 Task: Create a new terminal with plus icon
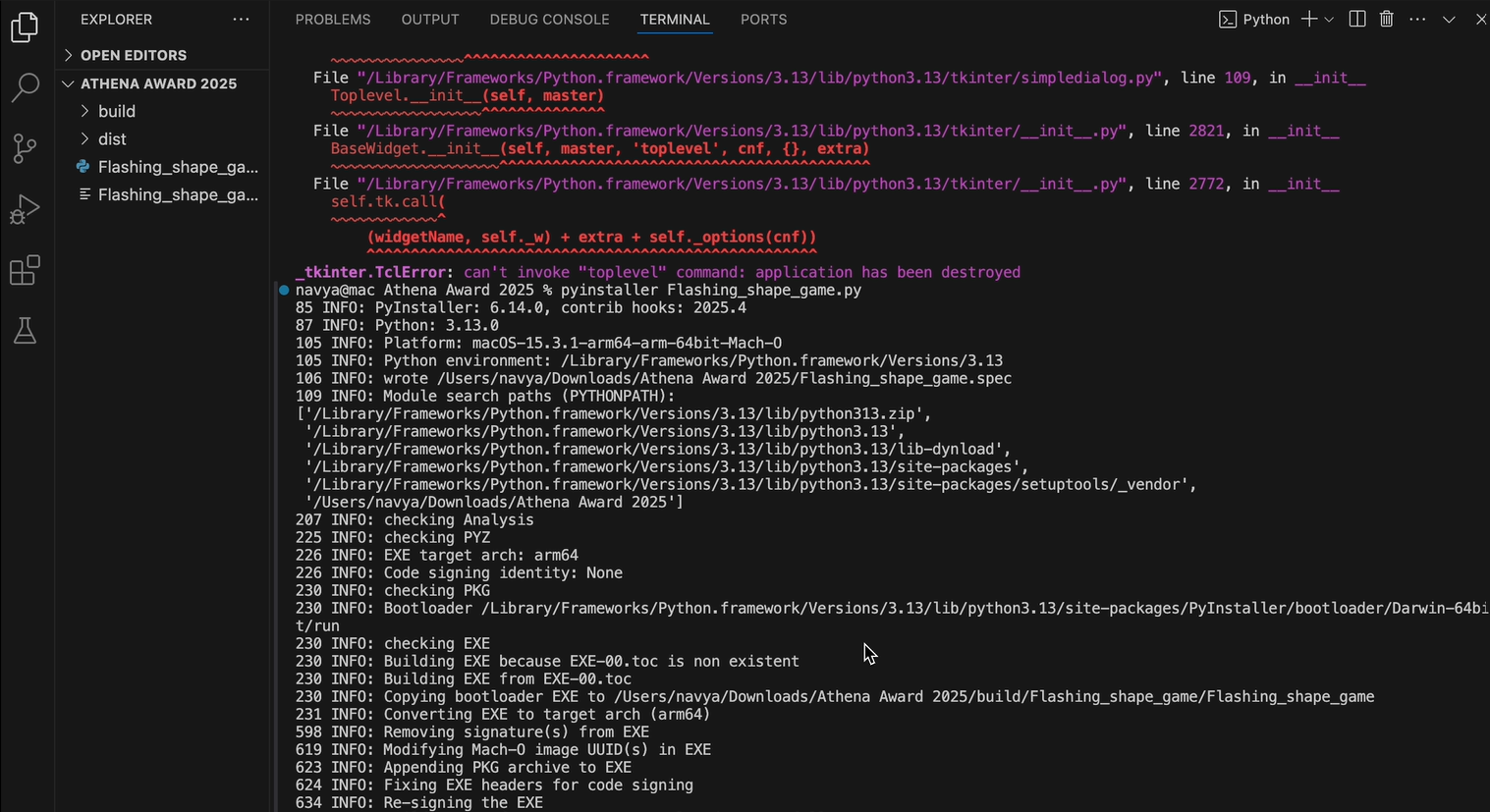point(1308,20)
